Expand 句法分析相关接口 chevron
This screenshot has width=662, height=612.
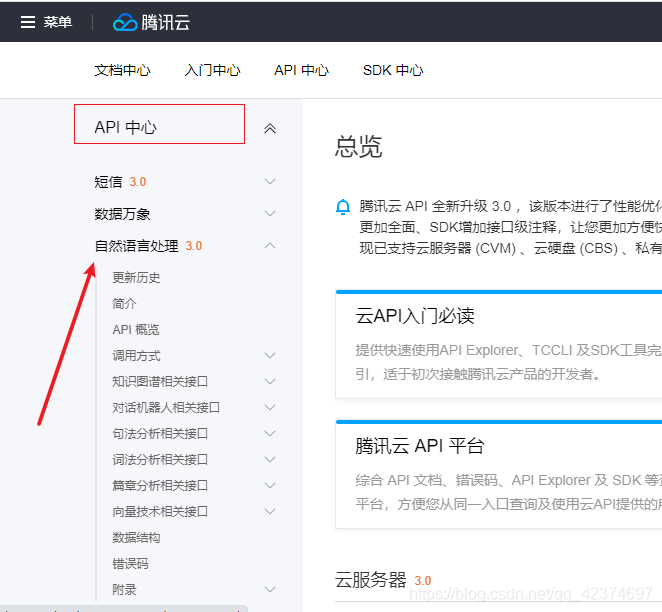pyautogui.click(x=270, y=433)
